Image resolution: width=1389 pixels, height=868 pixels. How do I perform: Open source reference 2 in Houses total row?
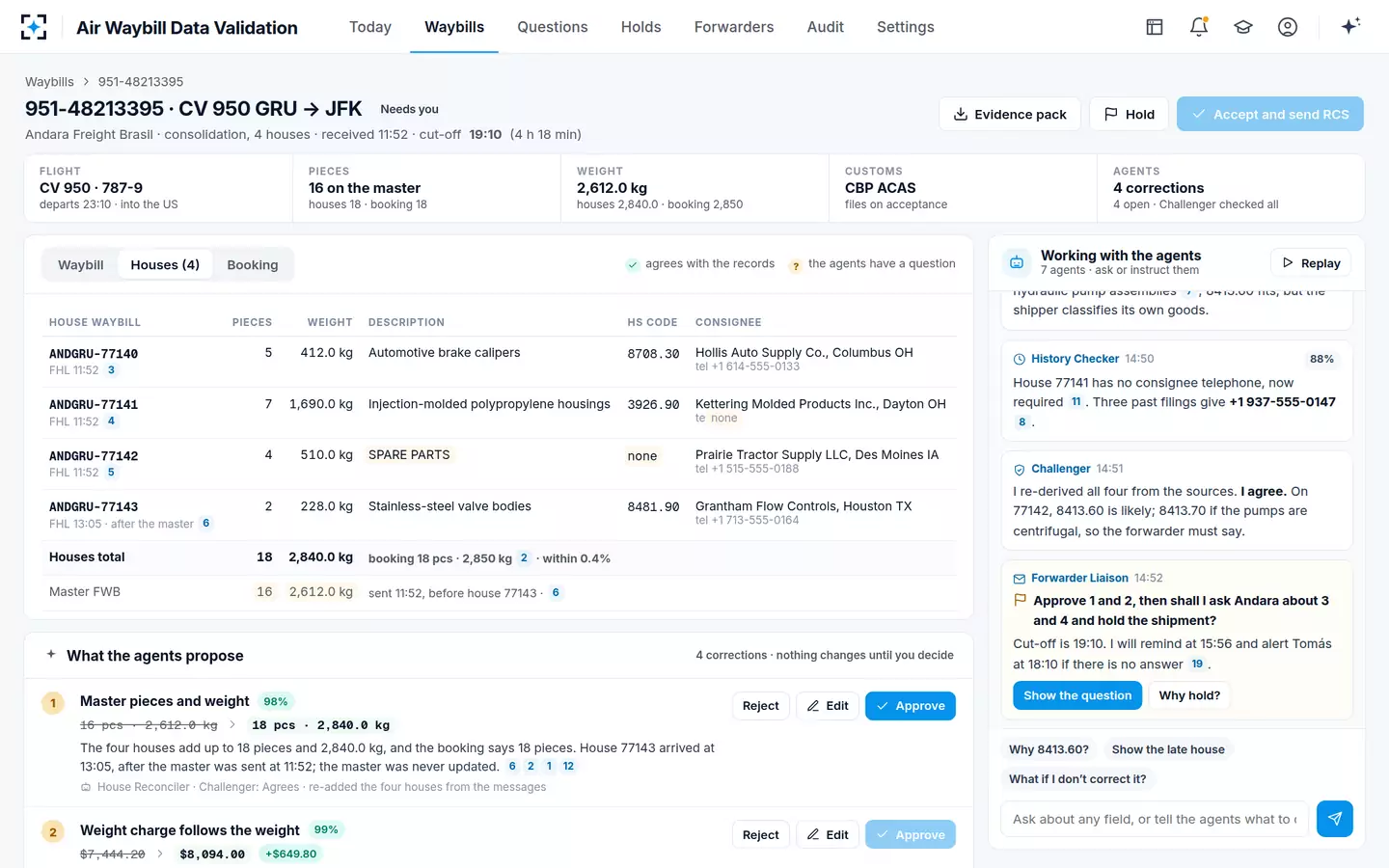(x=524, y=557)
